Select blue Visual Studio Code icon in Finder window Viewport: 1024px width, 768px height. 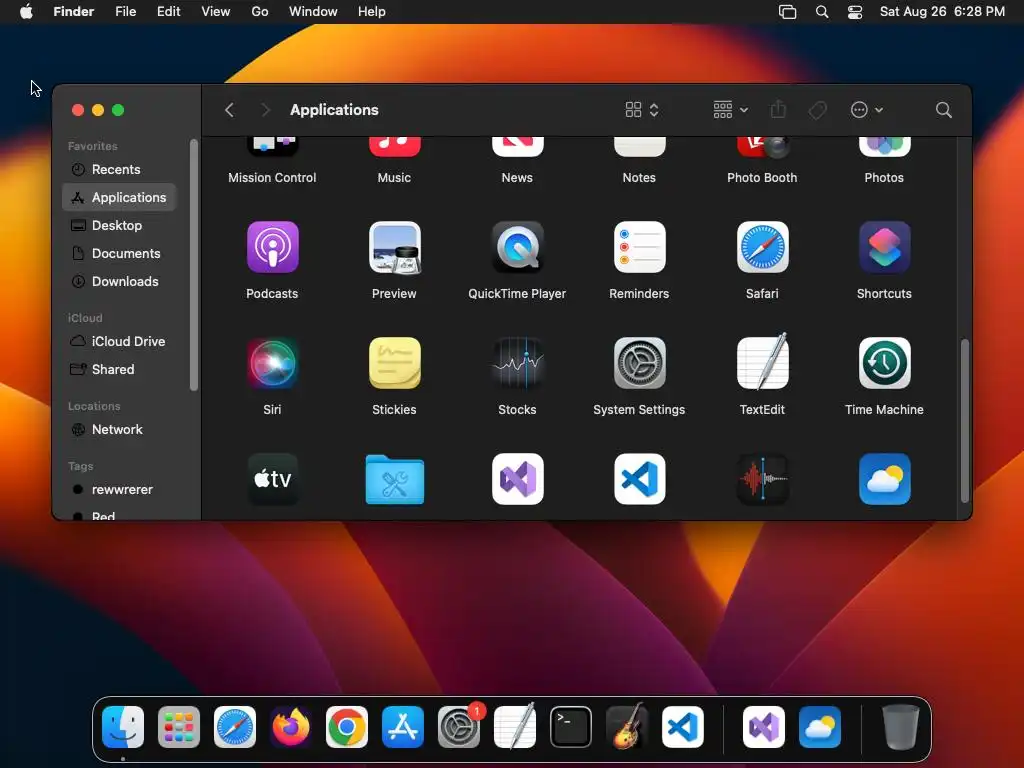[639, 479]
